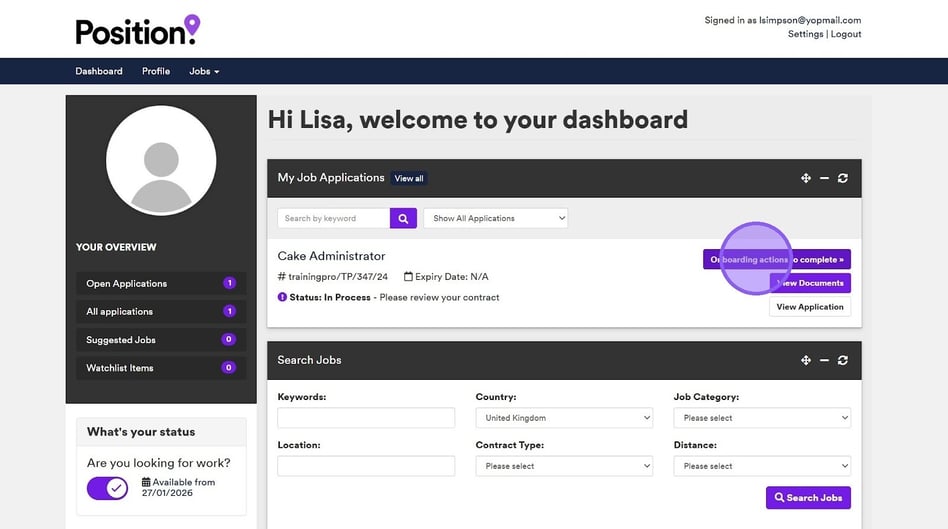Click the move icon in Search Jobs header
The height and width of the screenshot is (529, 948).
tap(805, 360)
